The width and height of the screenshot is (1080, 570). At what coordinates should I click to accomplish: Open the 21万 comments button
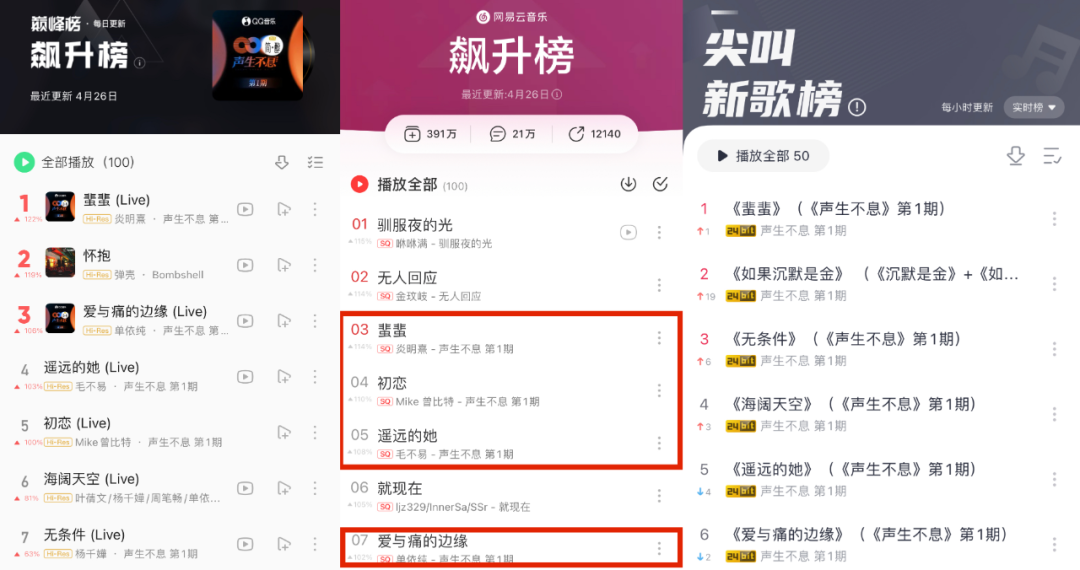(x=512, y=134)
